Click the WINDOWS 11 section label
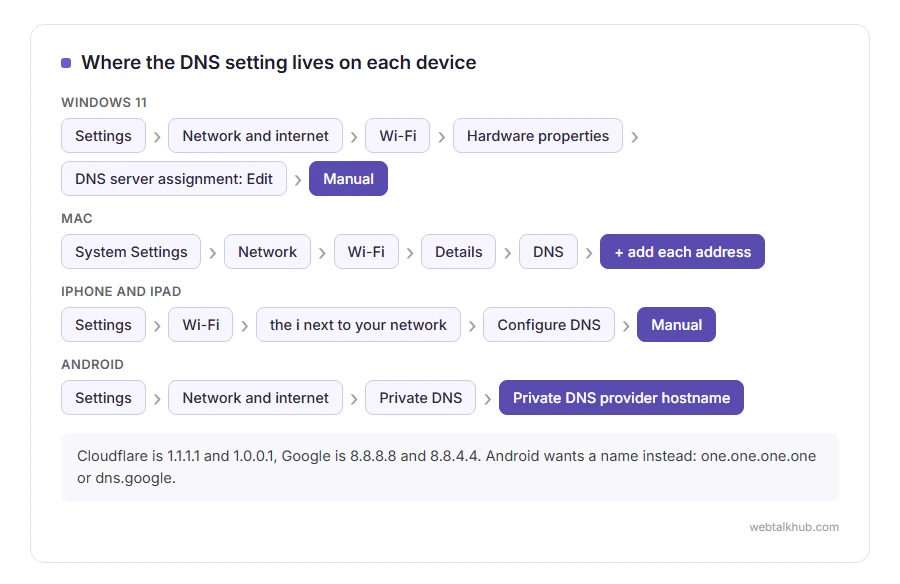Screen dimensions: 900x584 (x=104, y=102)
